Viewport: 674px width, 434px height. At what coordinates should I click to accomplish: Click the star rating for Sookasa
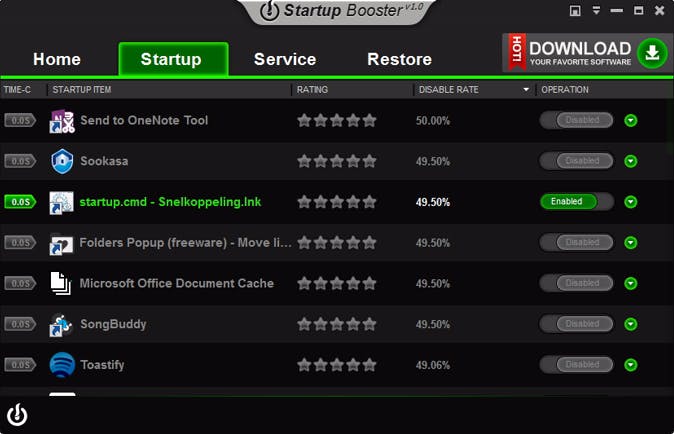coord(337,162)
